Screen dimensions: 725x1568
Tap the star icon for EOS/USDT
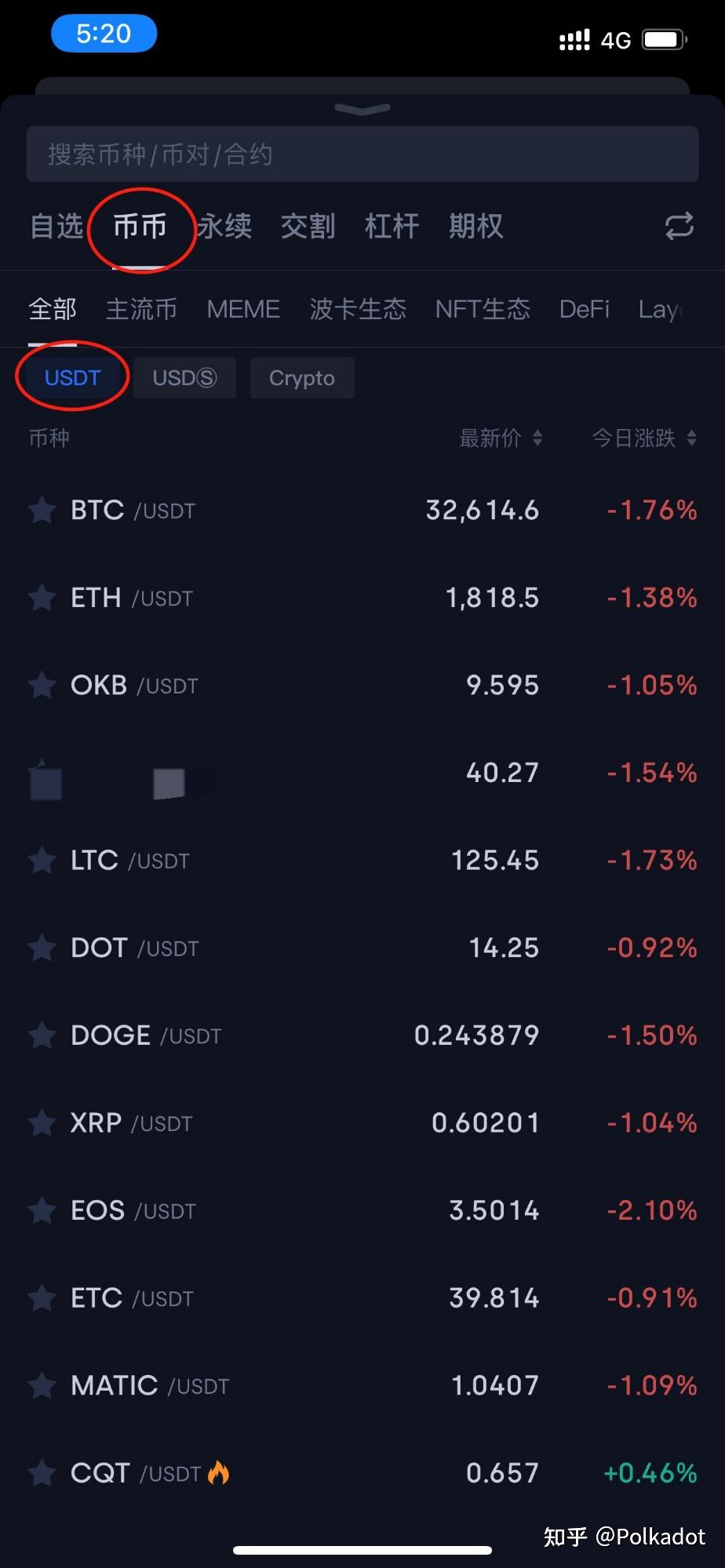[x=42, y=1211]
